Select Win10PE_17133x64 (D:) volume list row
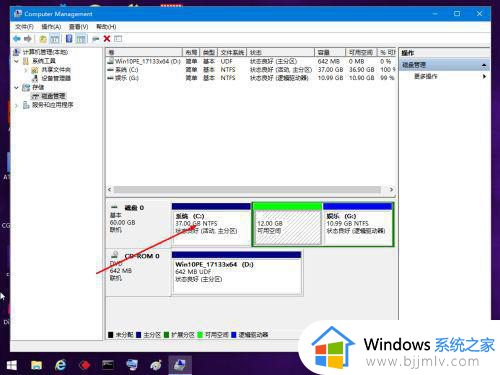Viewport: 500px width, 375px height. [251, 61]
